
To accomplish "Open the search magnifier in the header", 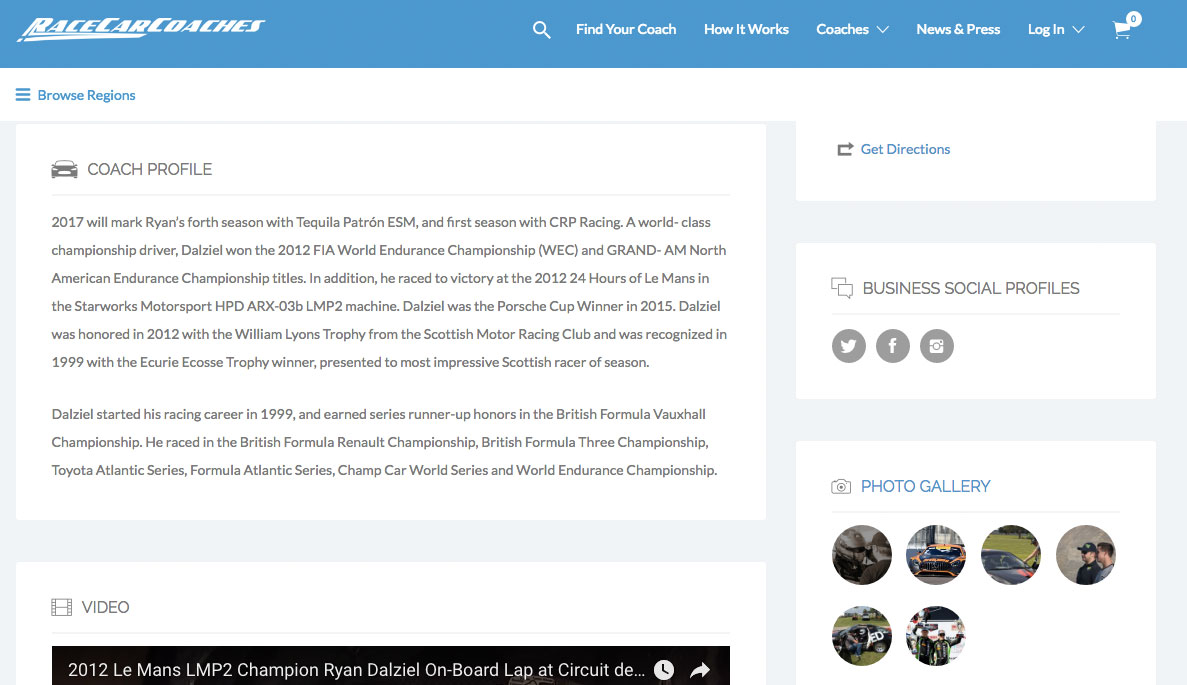I will 541,30.
